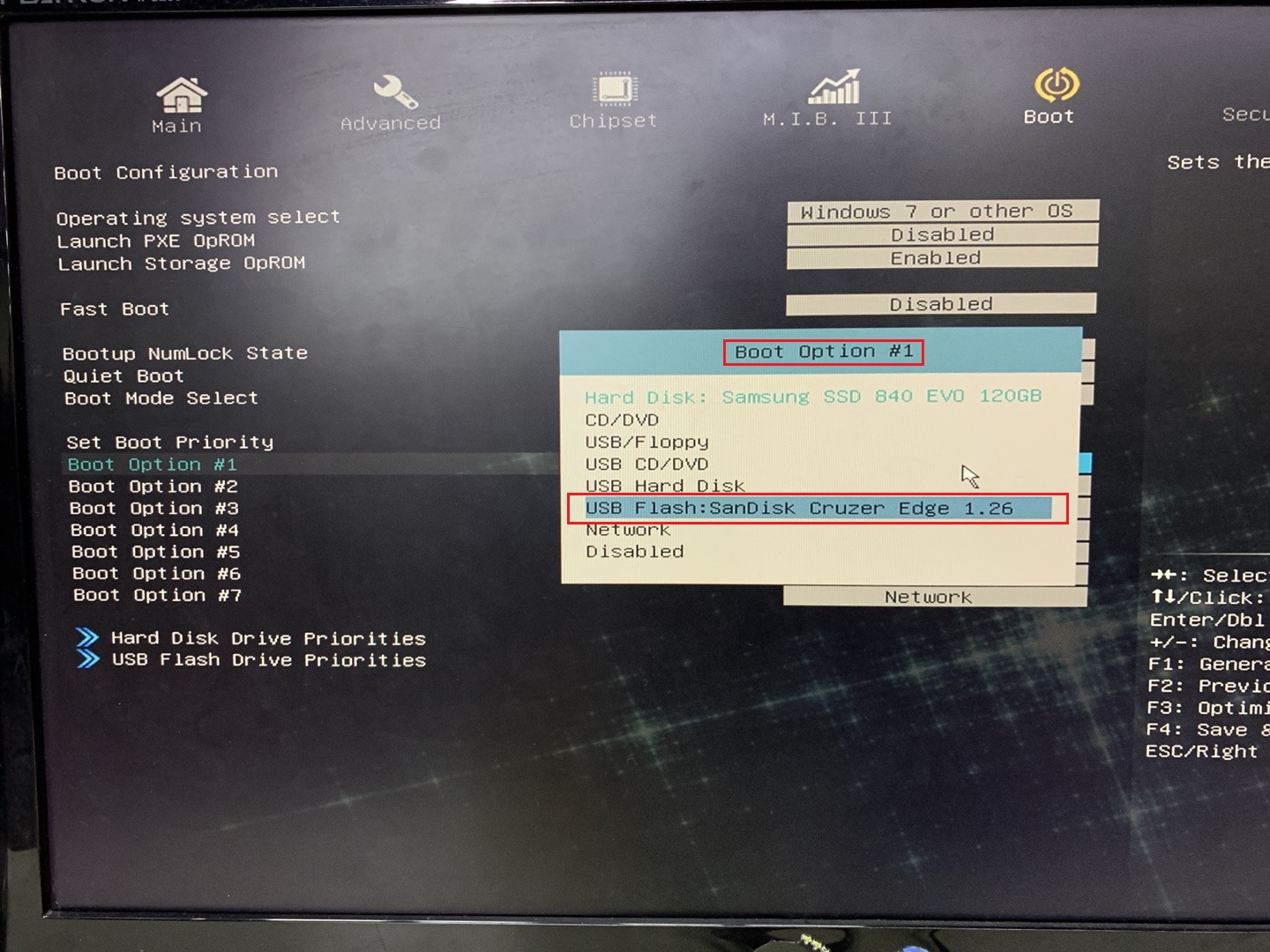Choose Hard Disk: Samsung SSD 840 EVO
The width and height of the screenshot is (1270, 952).
[813, 397]
